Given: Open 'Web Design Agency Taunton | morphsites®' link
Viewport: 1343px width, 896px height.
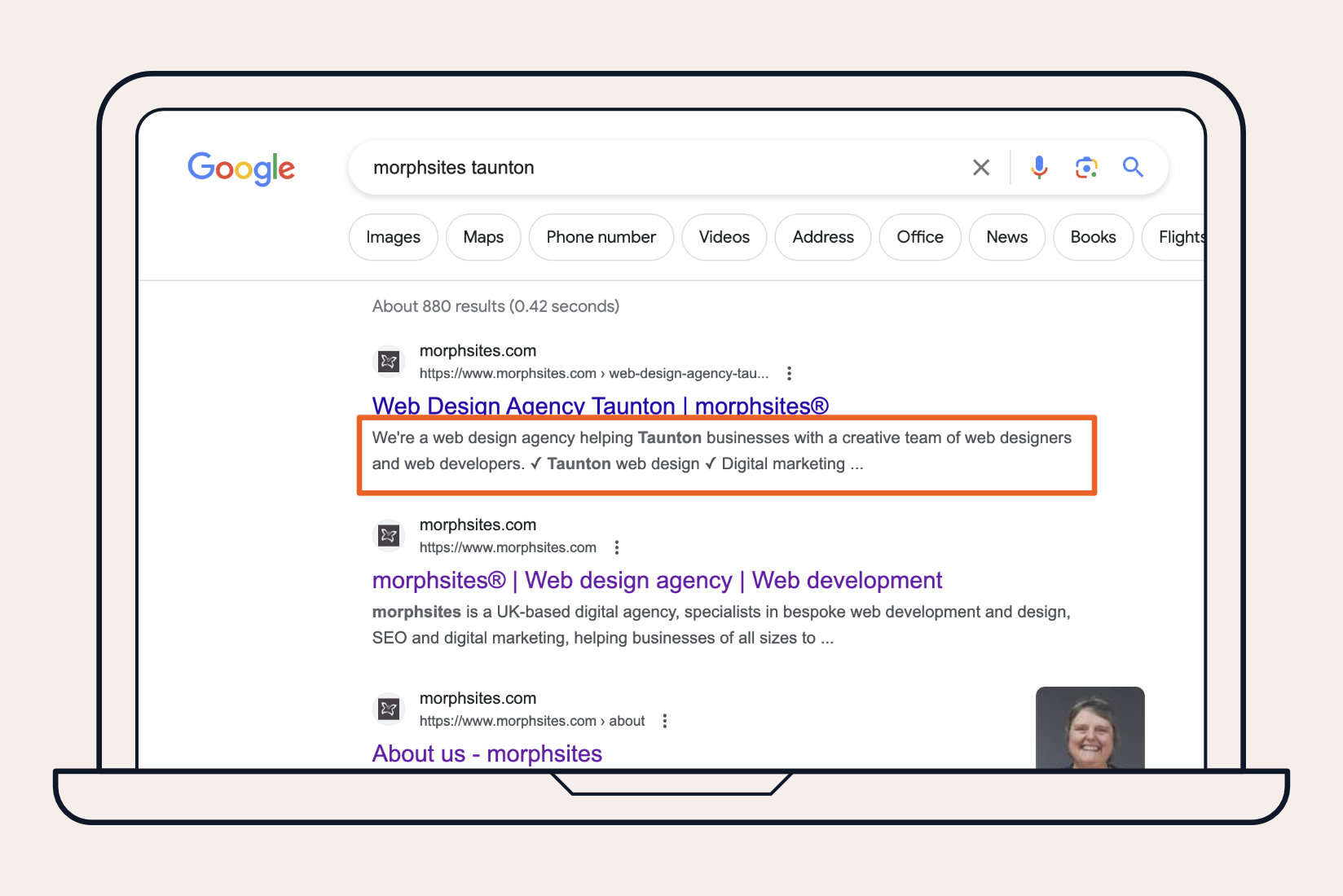Looking at the screenshot, I should point(601,406).
